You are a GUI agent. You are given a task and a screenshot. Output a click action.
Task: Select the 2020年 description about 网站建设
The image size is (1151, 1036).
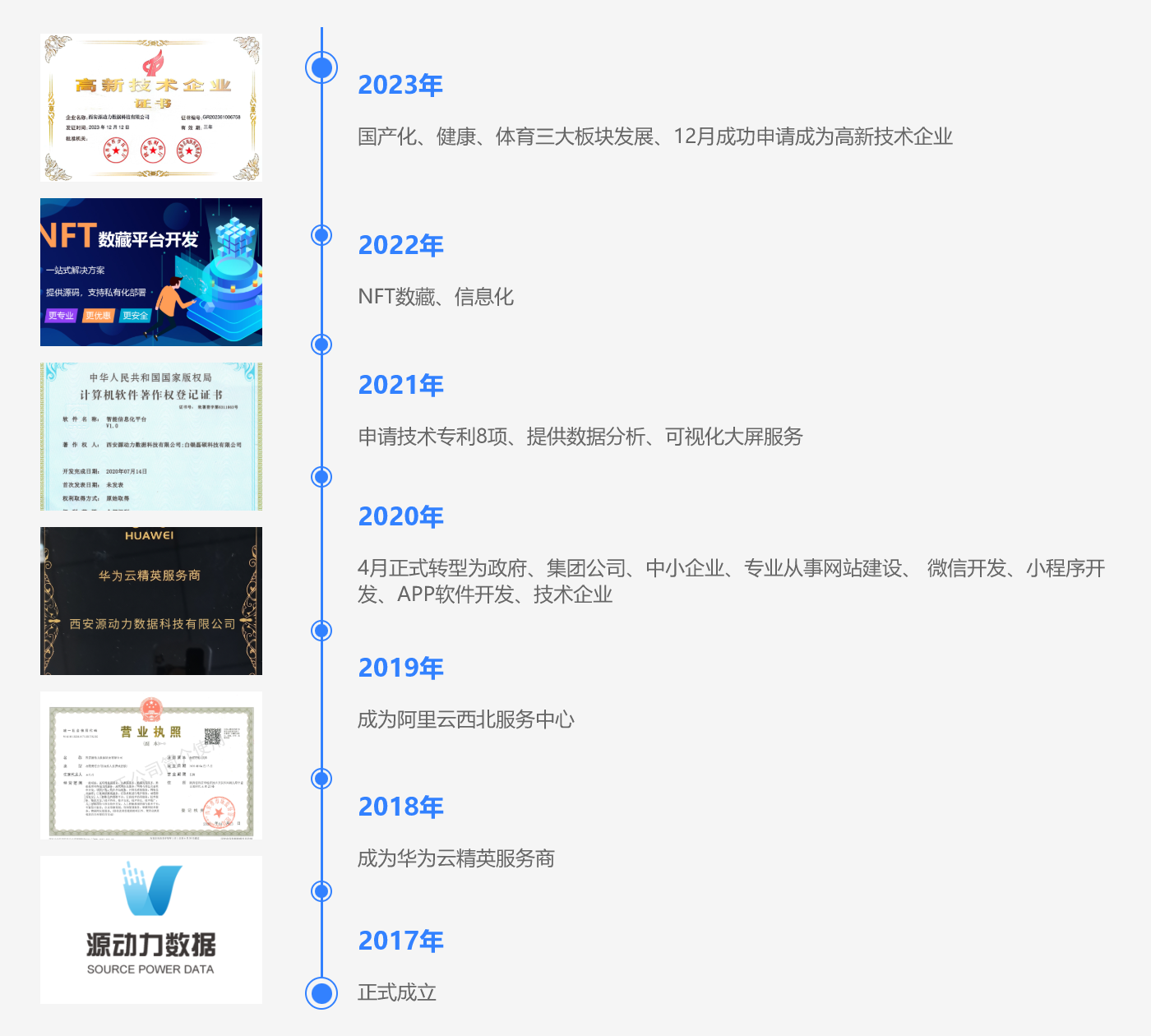[x=730, y=580]
